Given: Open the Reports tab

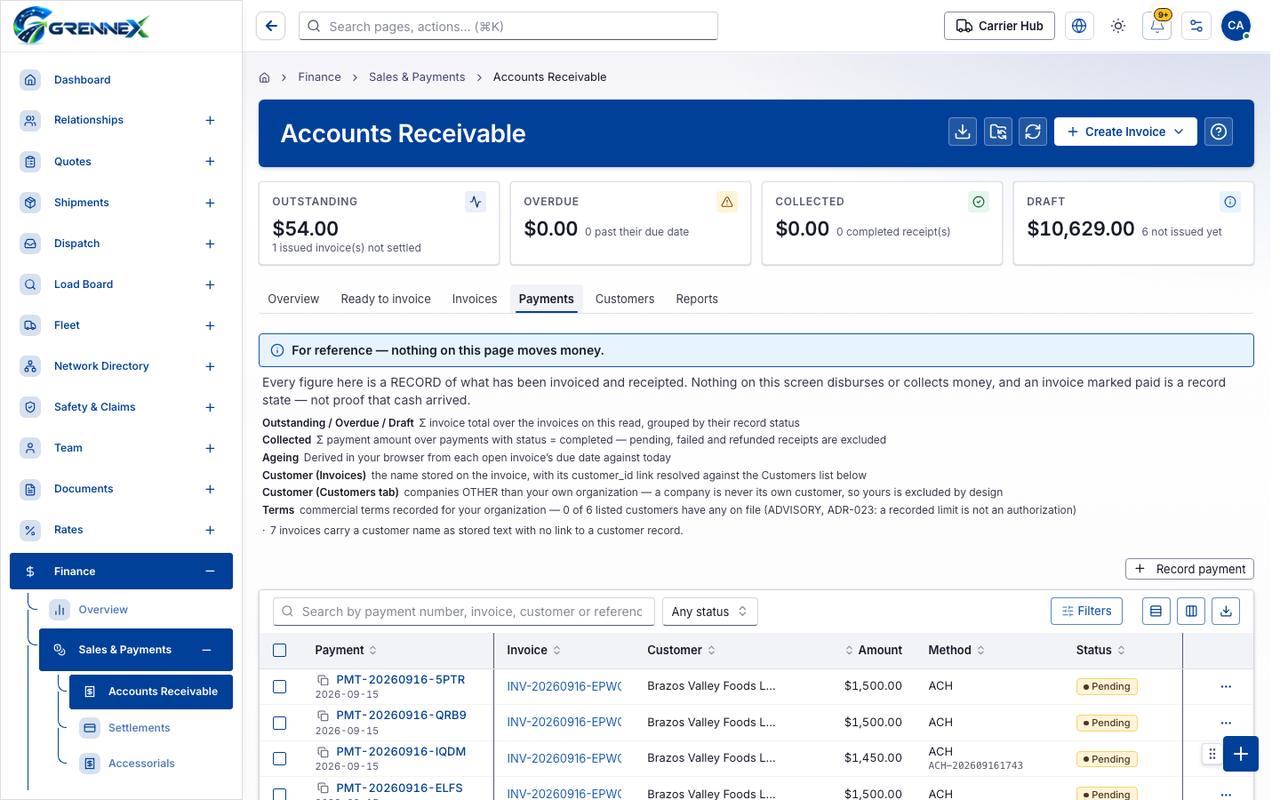Looking at the screenshot, I should tap(697, 299).
